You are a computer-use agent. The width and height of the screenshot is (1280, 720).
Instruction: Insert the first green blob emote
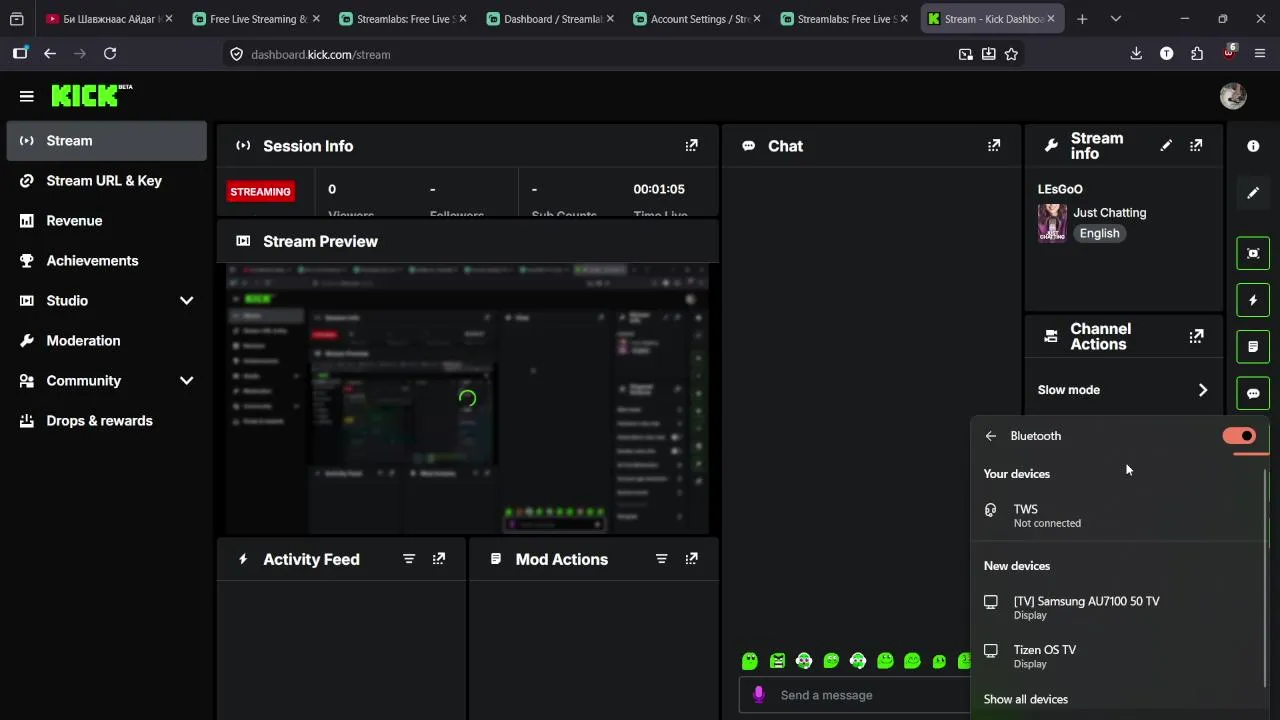click(750, 661)
